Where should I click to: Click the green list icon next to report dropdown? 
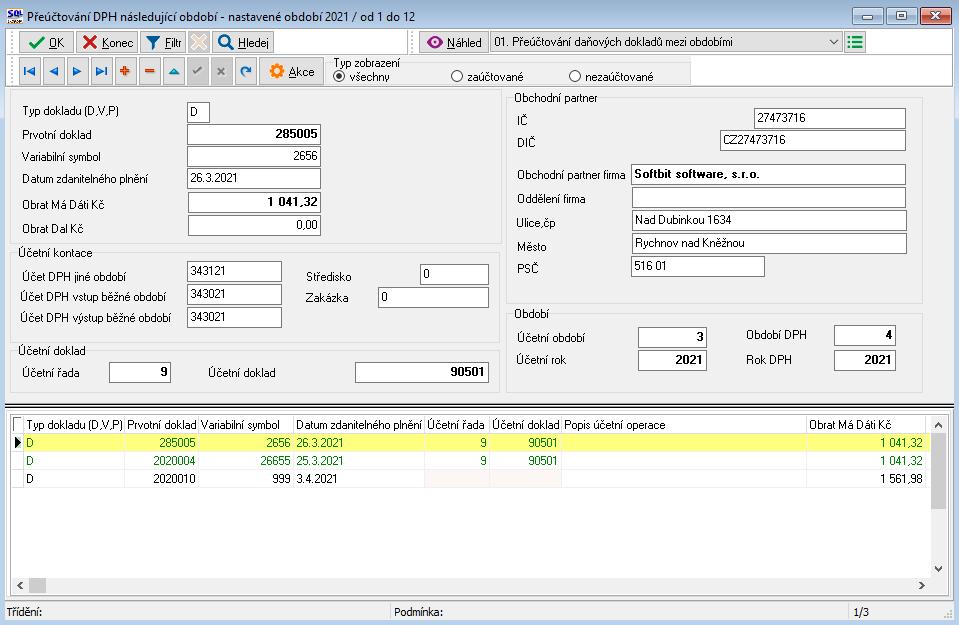pyautogui.click(x=855, y=42)
